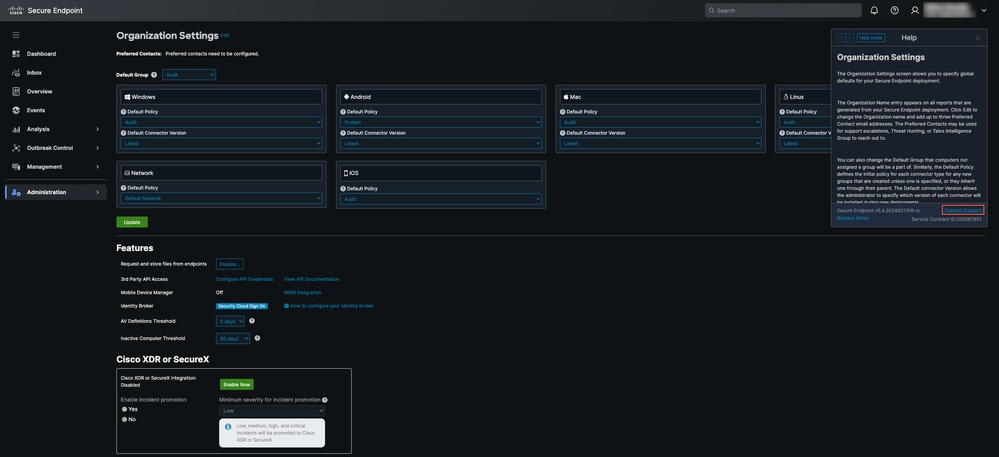This screenshot has width=999, height=457.
Task: Select Yes for incident promotion
Action: [x=124, y=409]
